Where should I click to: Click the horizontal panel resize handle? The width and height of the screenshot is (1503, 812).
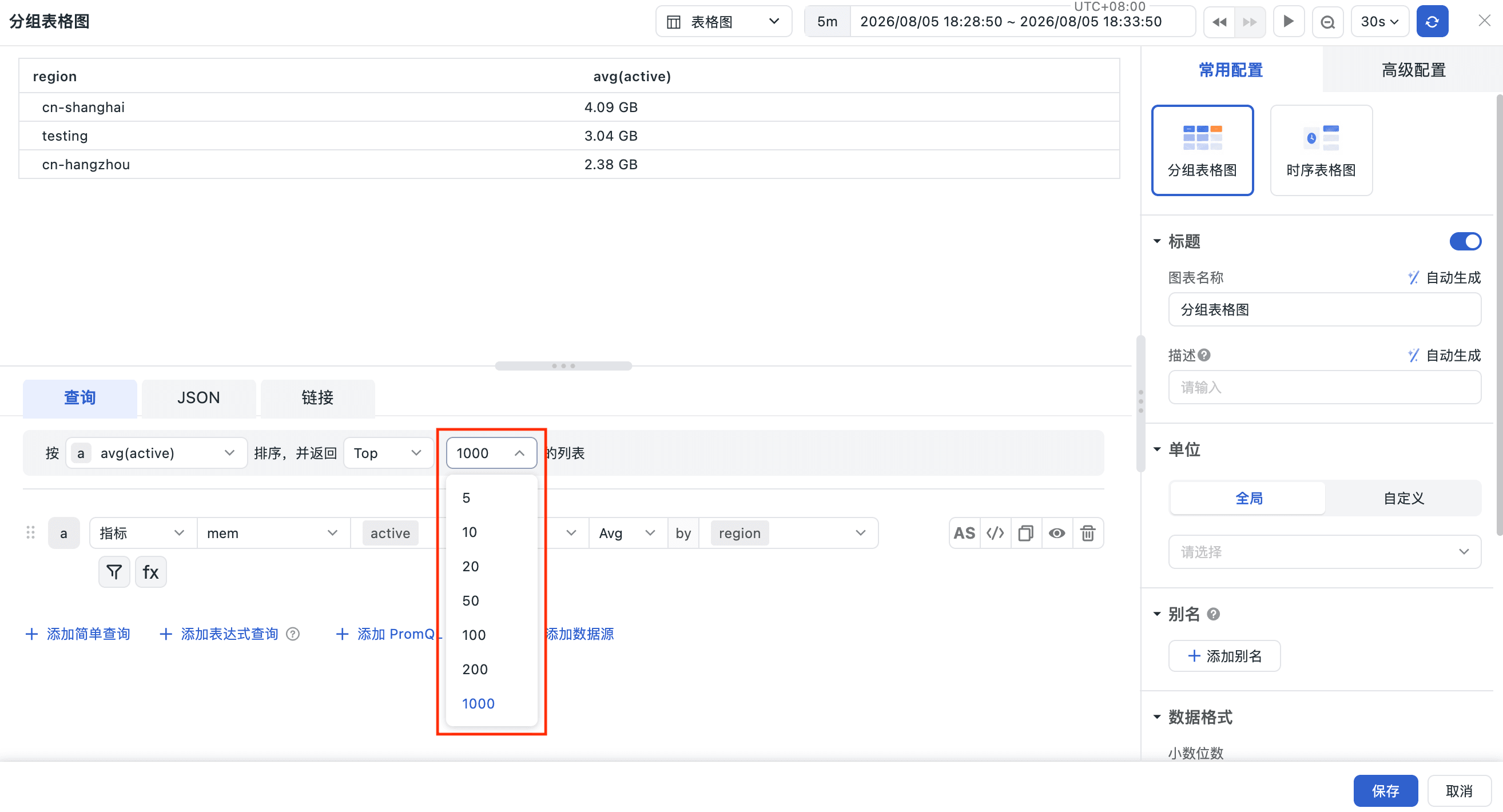point(563,366)
